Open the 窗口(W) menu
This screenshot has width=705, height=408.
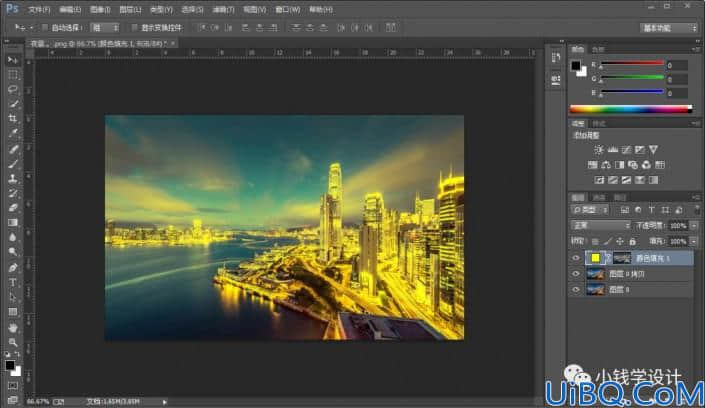coord(287,9)
